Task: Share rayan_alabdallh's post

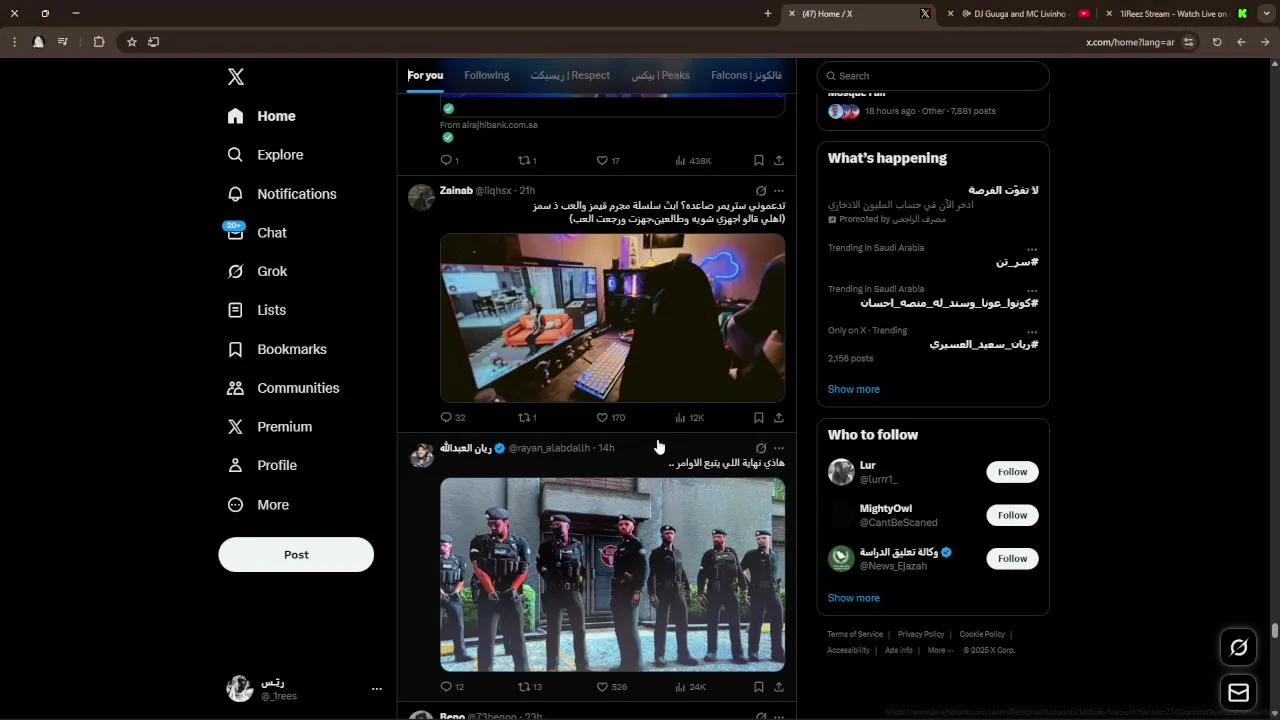Action: [x=779, y=687]
